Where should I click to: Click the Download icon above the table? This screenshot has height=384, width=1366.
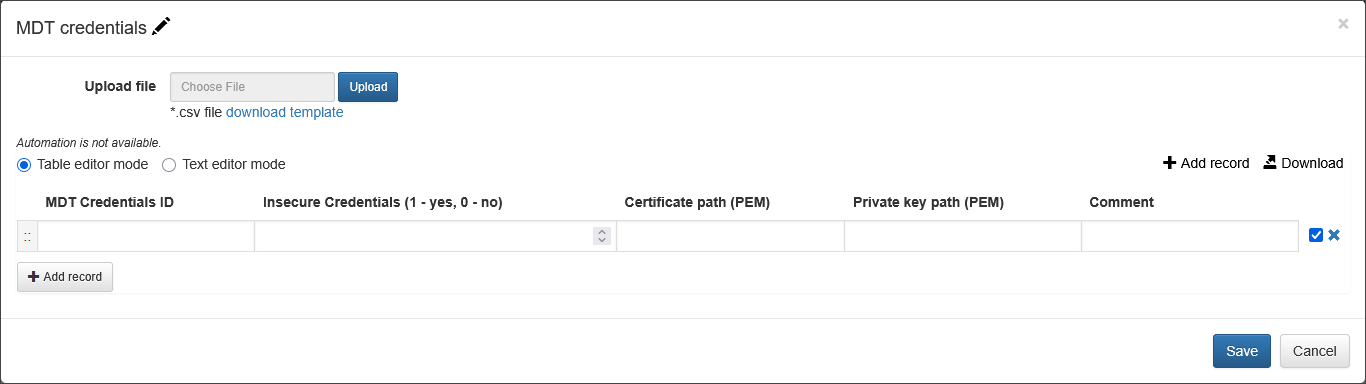(1270, 162)
